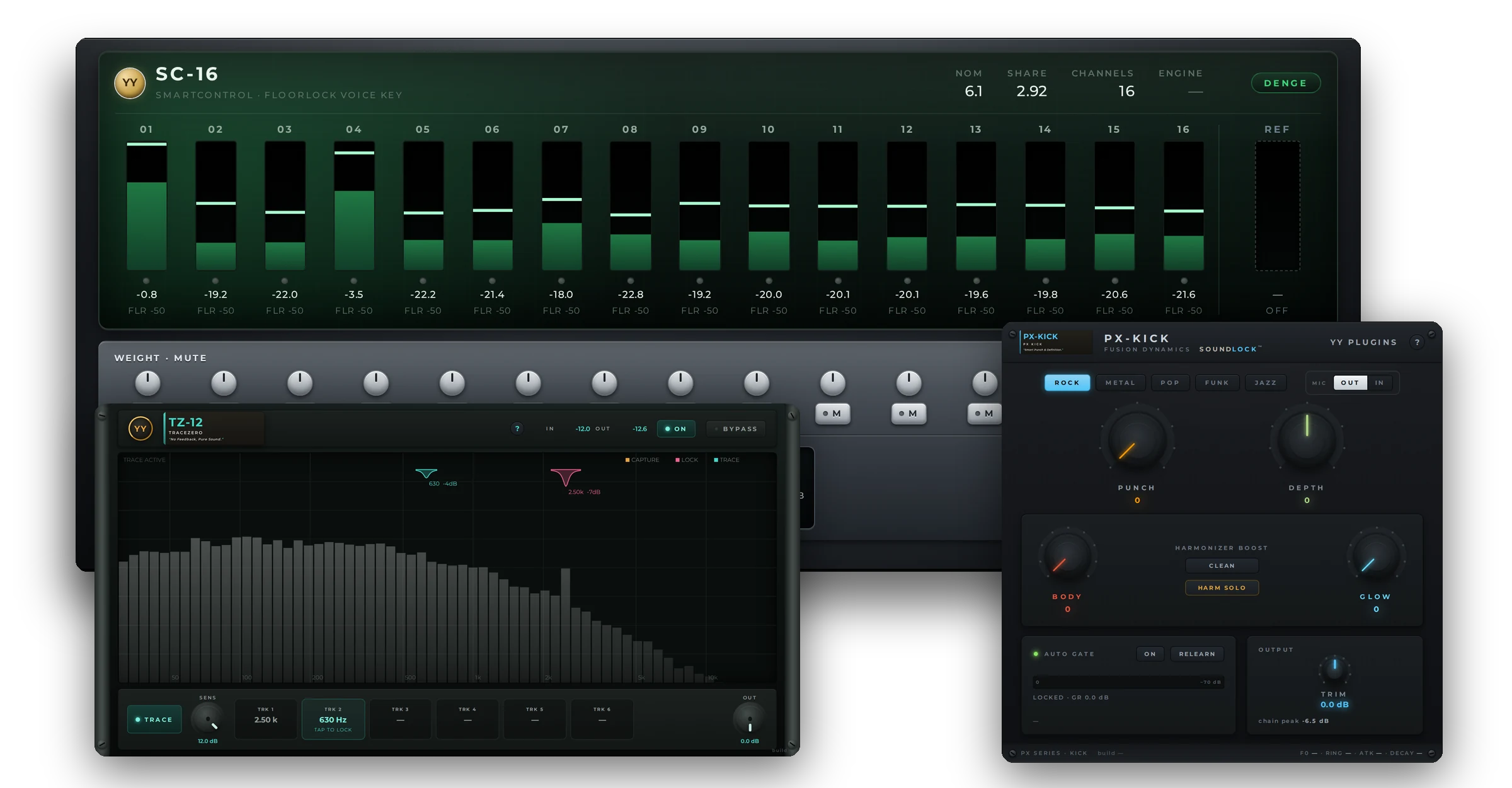Screen dimensions: 1512x788
Task: Mute channel with tenth weight knob M button
Action: point(833,414)
